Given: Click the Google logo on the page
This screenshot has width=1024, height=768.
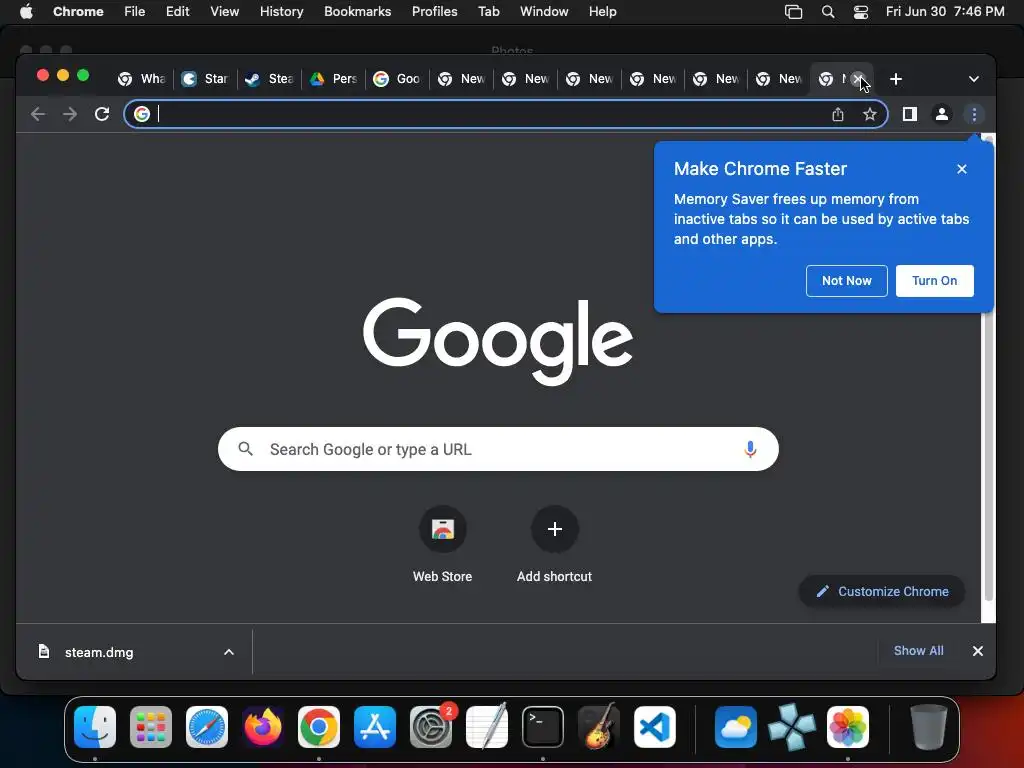Looking at the screenshot, I should 498,341.
